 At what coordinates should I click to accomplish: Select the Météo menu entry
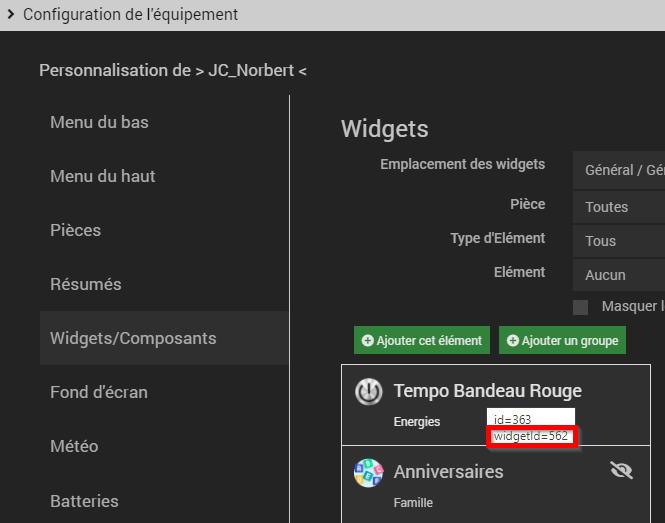[x=75, y=446]
